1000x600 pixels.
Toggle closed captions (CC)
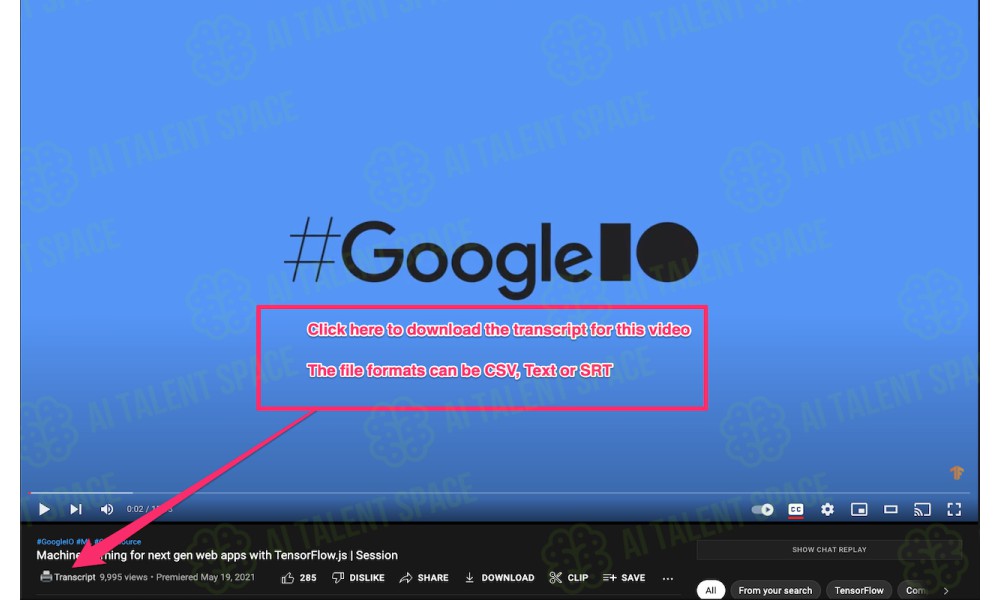[795, 509]
